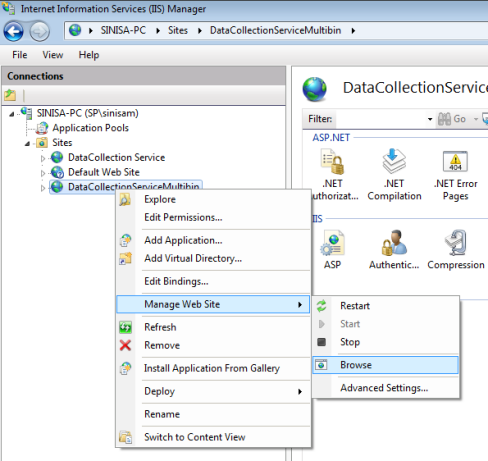Expand breadcrumb arrow after Sites
The height and width of the screenshot is (461, 488).
(x=200, y=31)
